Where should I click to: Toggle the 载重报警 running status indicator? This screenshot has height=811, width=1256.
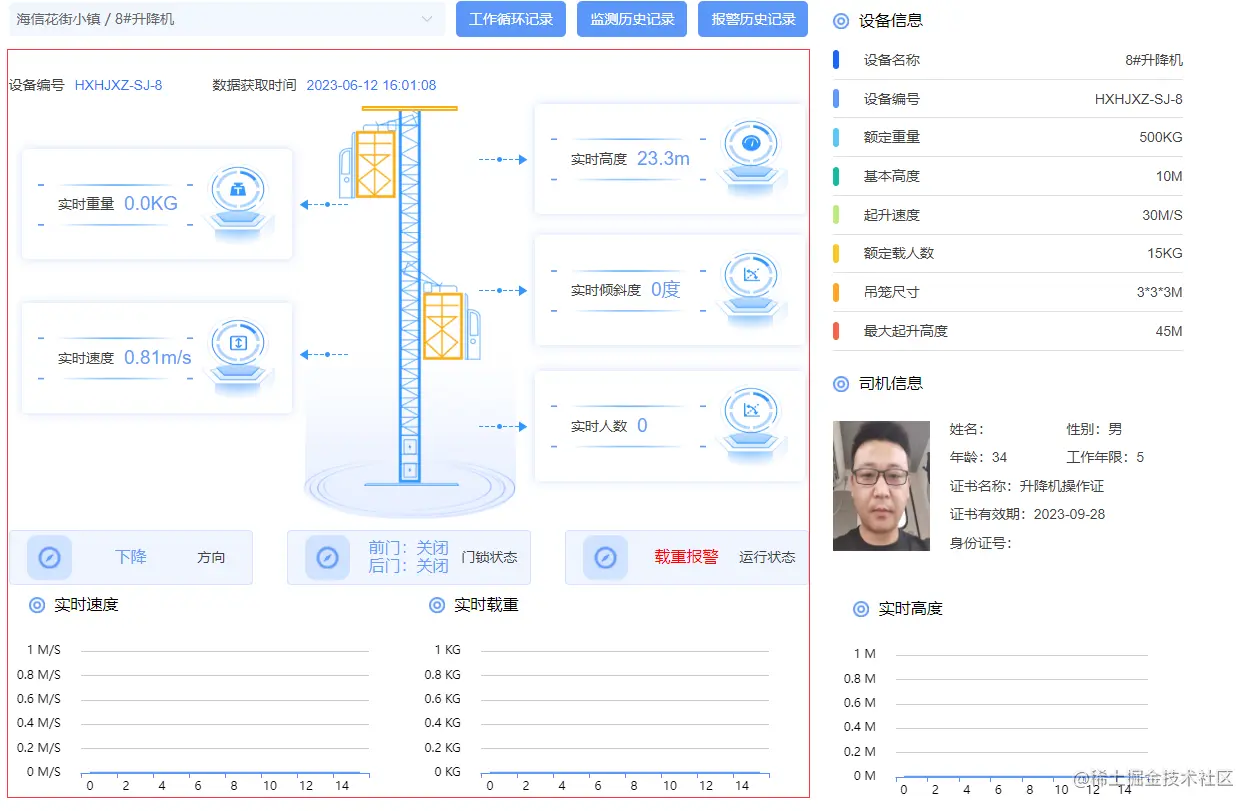point(604,557)
